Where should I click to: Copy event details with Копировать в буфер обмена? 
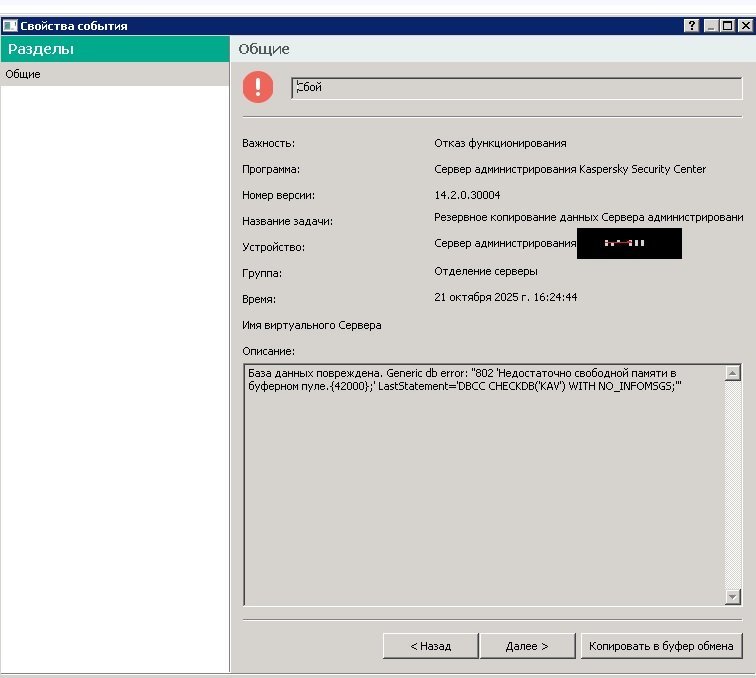point(661,646)
